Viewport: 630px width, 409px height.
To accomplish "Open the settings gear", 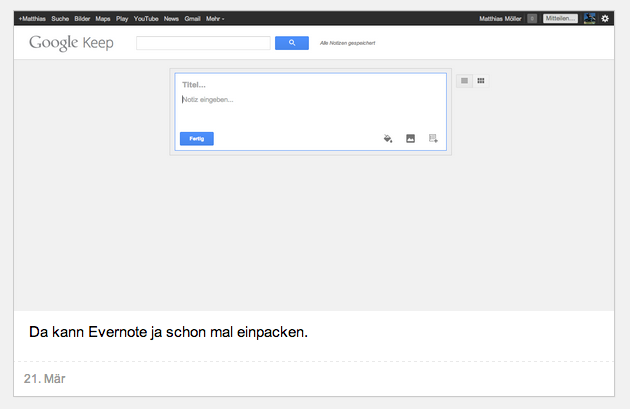I will (605, 18).
